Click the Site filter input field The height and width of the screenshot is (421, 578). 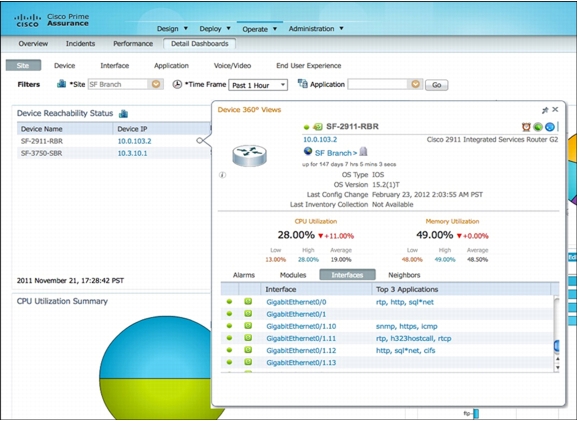(119, 84)
